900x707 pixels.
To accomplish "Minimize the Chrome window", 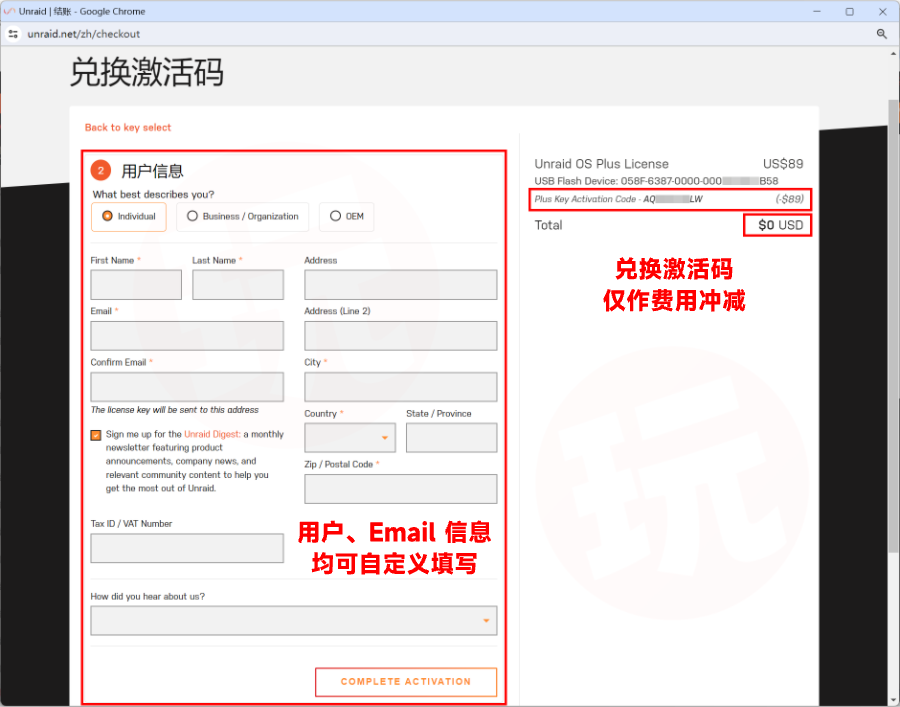I will 817,11.
